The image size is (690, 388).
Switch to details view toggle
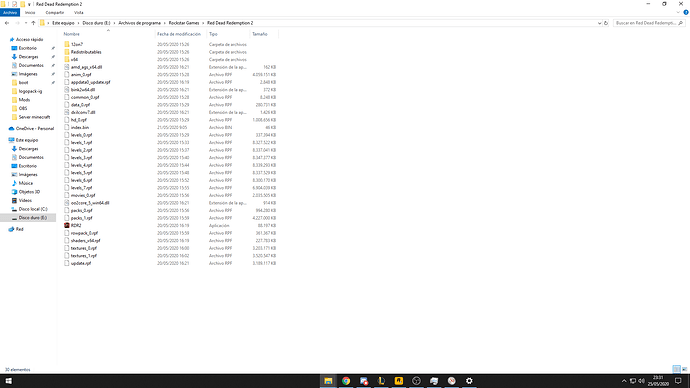pos(676,369)
